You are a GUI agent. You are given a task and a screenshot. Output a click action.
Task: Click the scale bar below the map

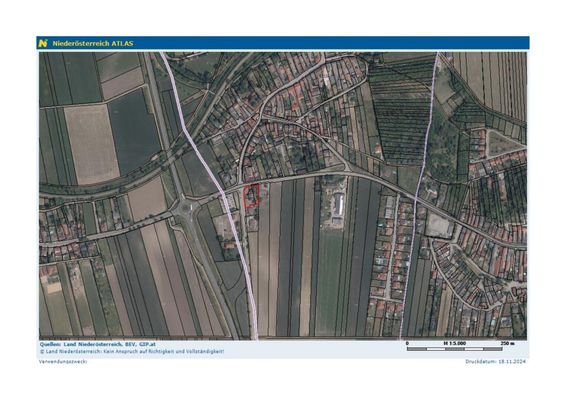tap(454, 349)
